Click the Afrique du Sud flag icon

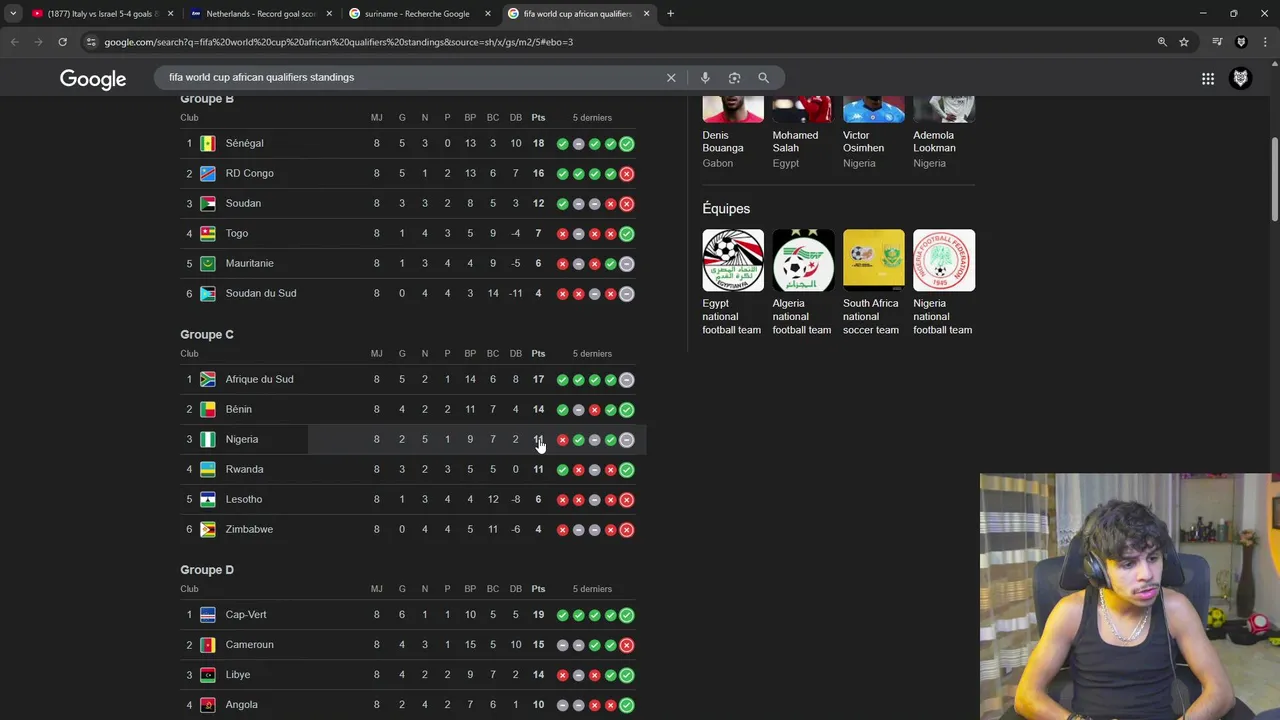(208, 380)
